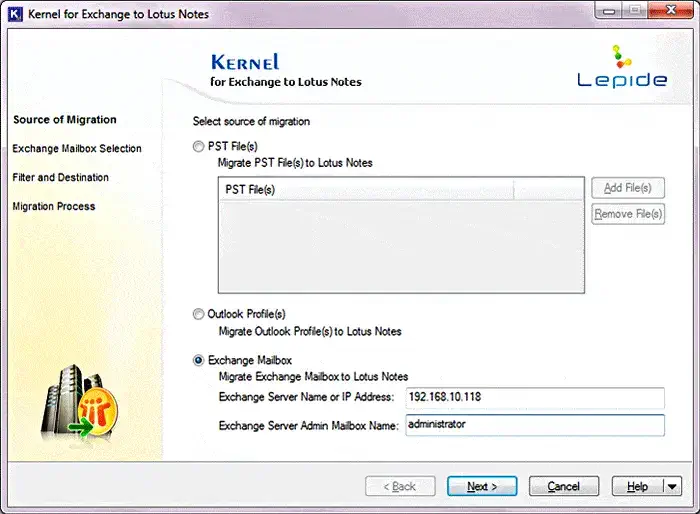The height and width of the screenshot is (514, 700).
Task: Click the Add File(s) button
Action: [x=628, y=188]
